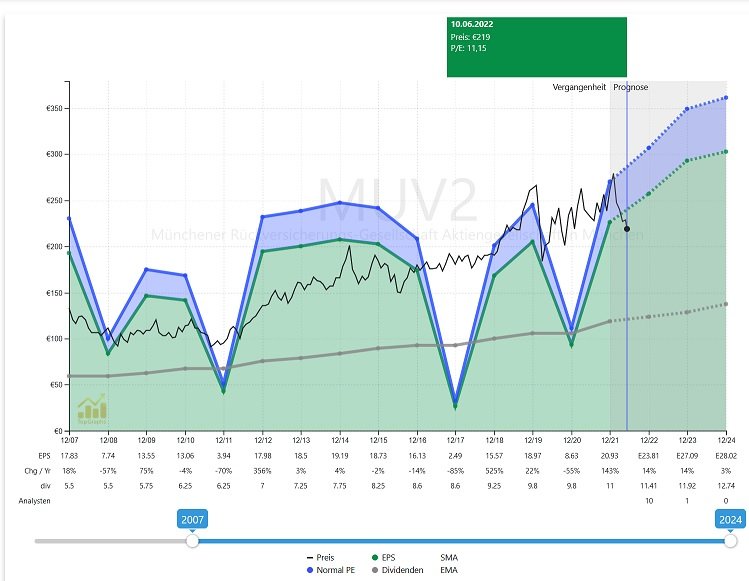Click the 356% yearly change value
This screenshot has height=581, width=749.
pyautogui.click(x=262, y=471)
